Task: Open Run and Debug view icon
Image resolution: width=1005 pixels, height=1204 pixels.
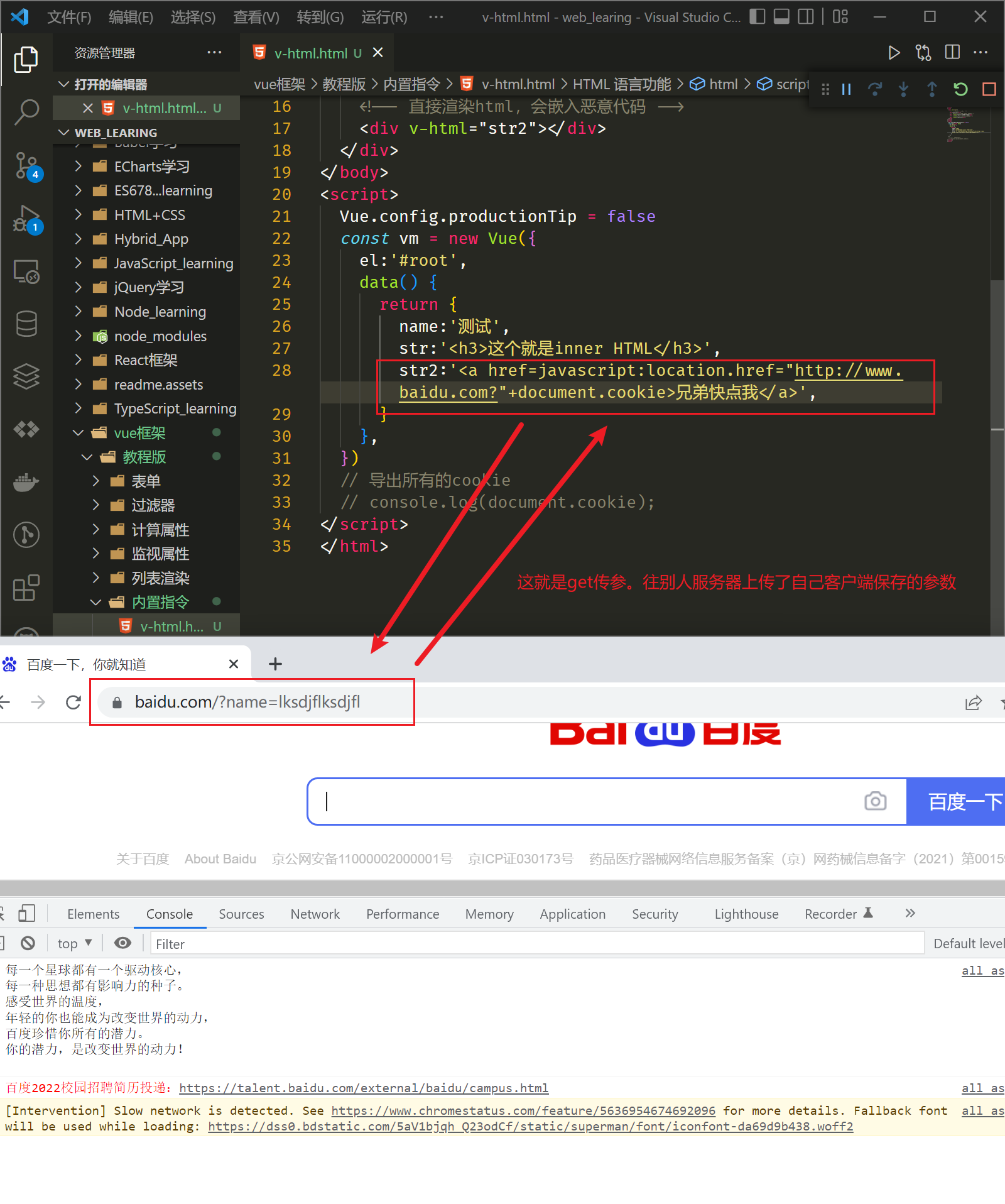Action: (x=27, y=219)
